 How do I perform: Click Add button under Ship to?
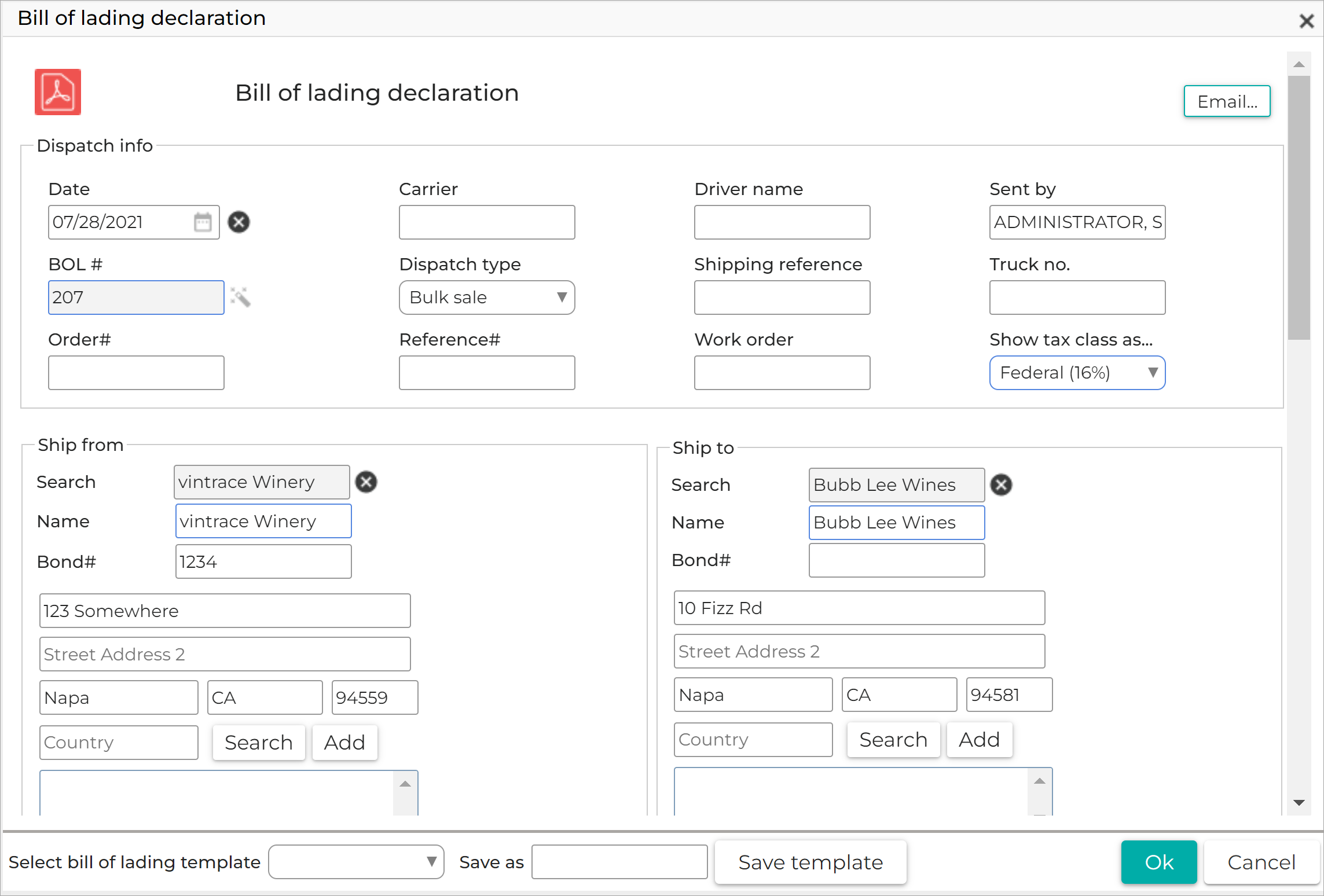[x=979, y=740]
